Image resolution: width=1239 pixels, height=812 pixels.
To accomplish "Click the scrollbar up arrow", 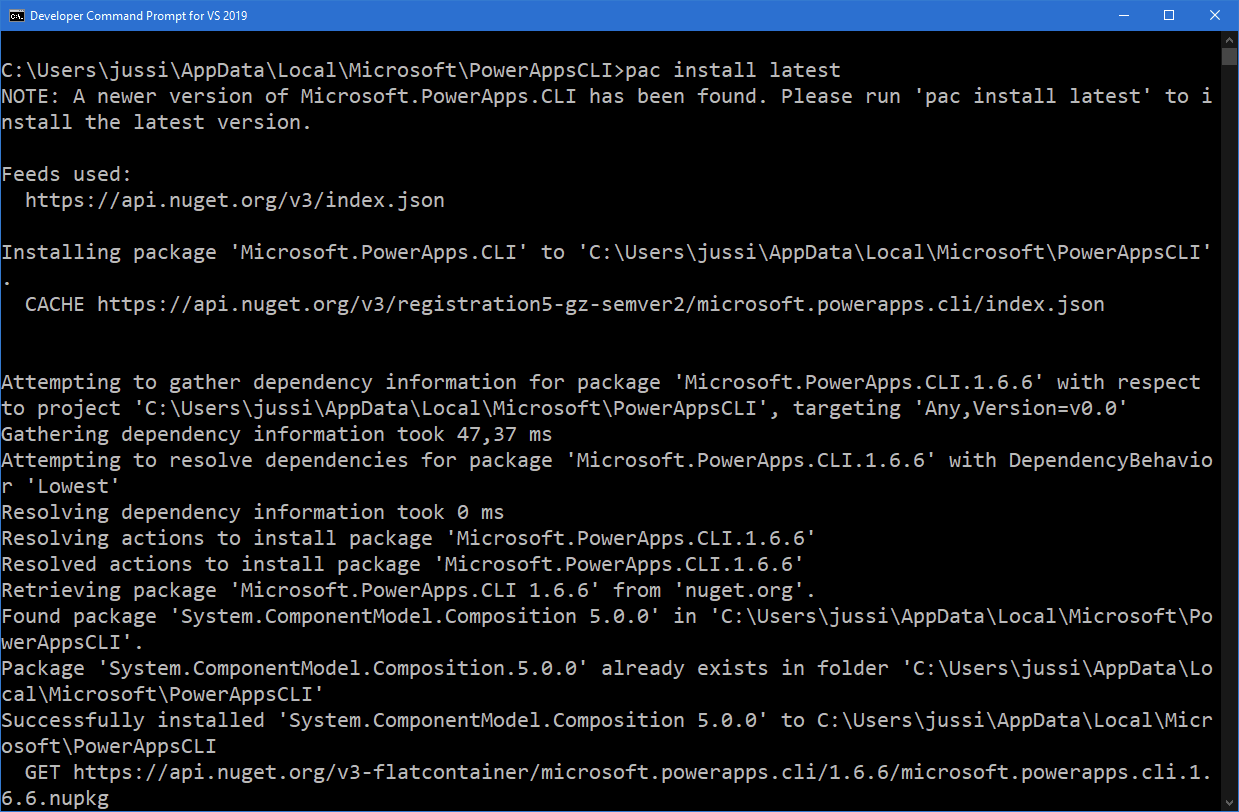I will [1229, 39].
